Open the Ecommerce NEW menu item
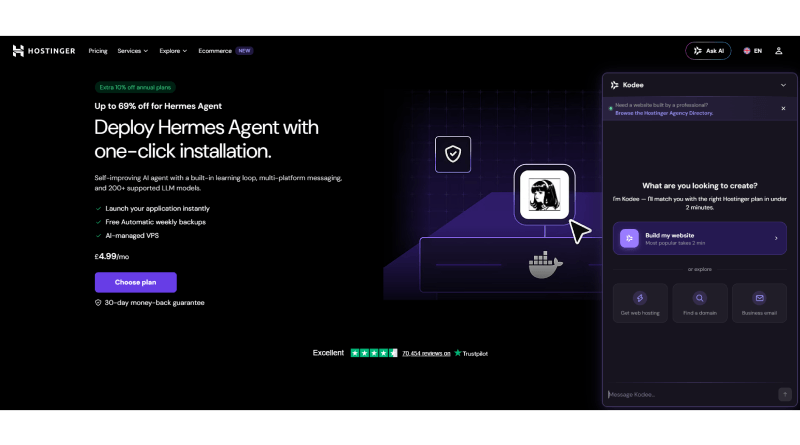 point(225,51)
